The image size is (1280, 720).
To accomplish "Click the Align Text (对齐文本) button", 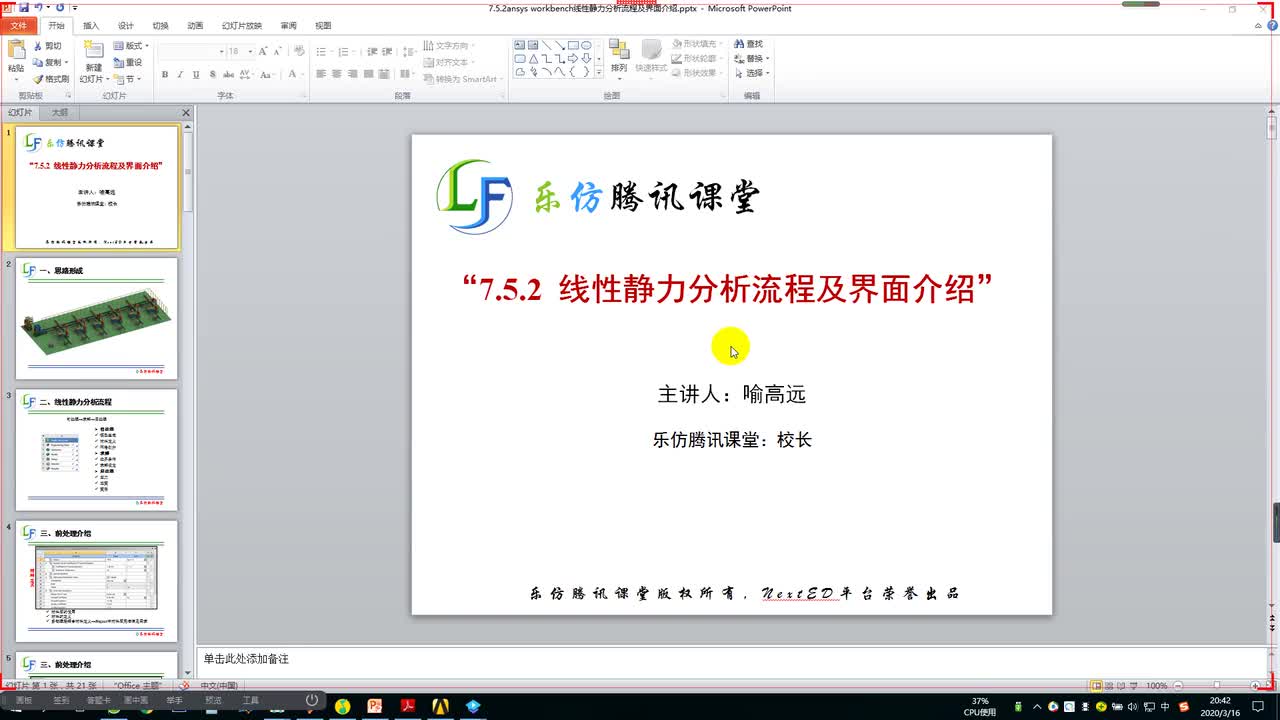I will pos(447,62).
